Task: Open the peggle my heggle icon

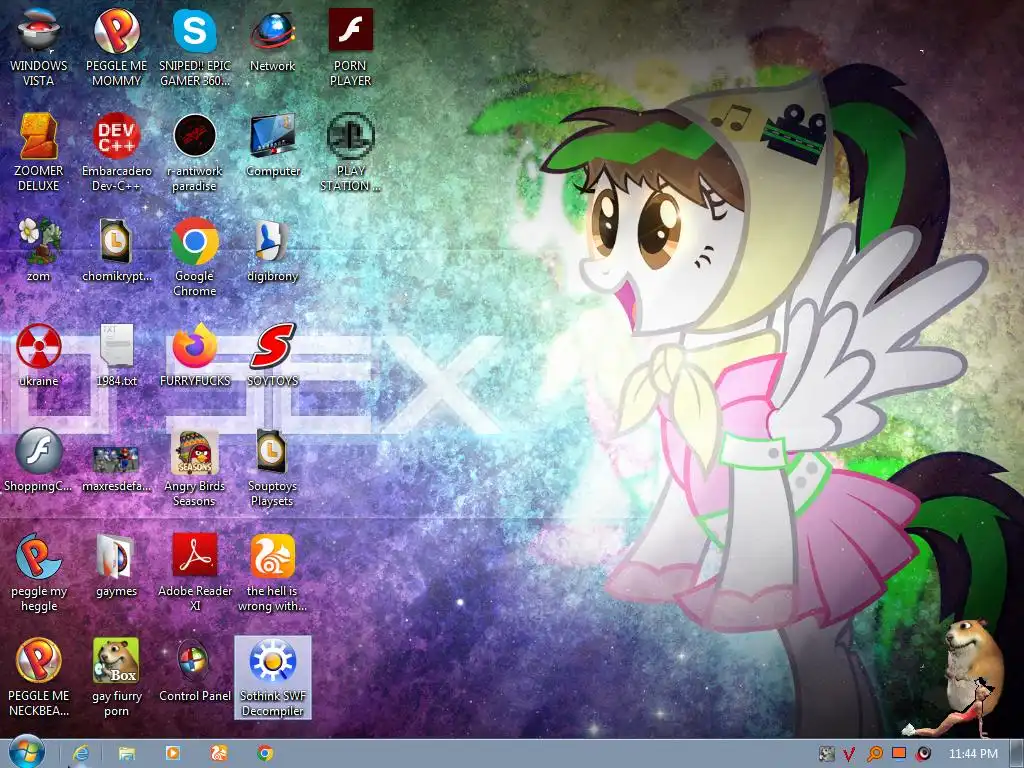Action: (39, 573)
